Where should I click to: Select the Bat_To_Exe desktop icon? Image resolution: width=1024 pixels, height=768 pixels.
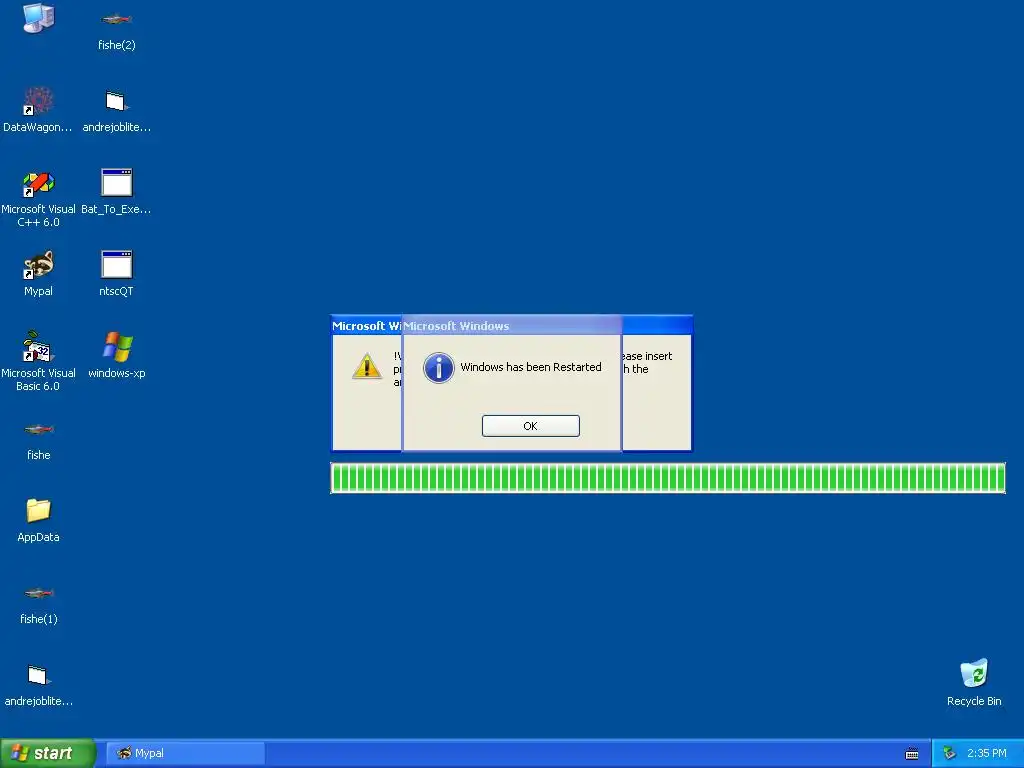116,192
